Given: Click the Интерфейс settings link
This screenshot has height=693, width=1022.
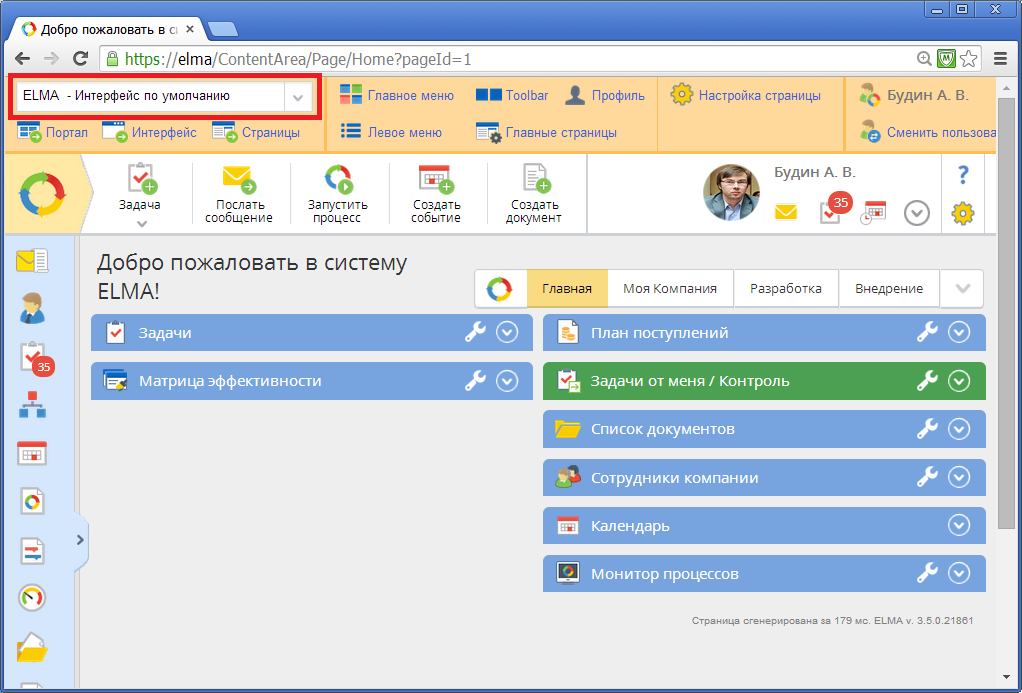Looking at the screenshot, I should pyautogui.click(x=149, y=132).
